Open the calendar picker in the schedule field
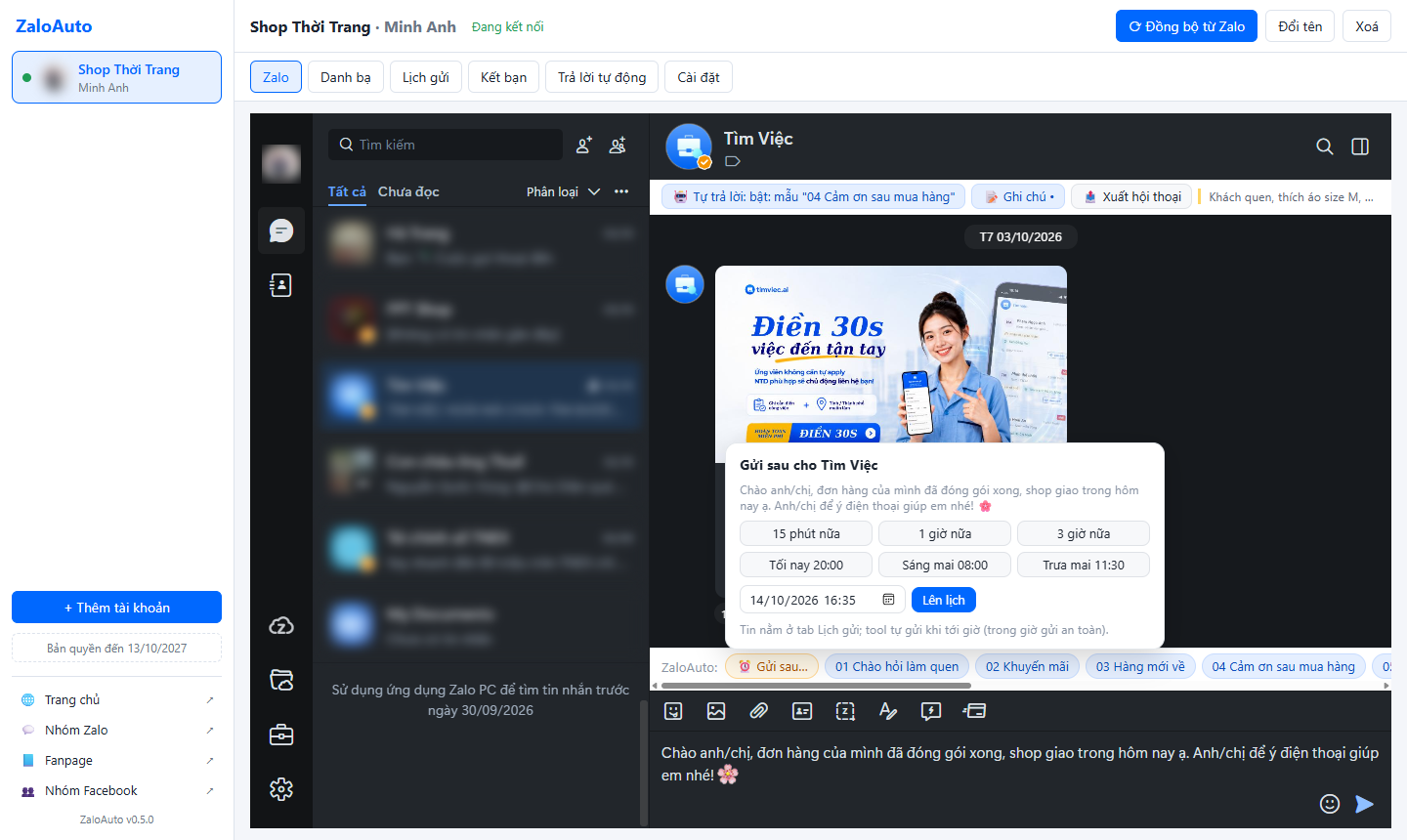 pos(888,600)
